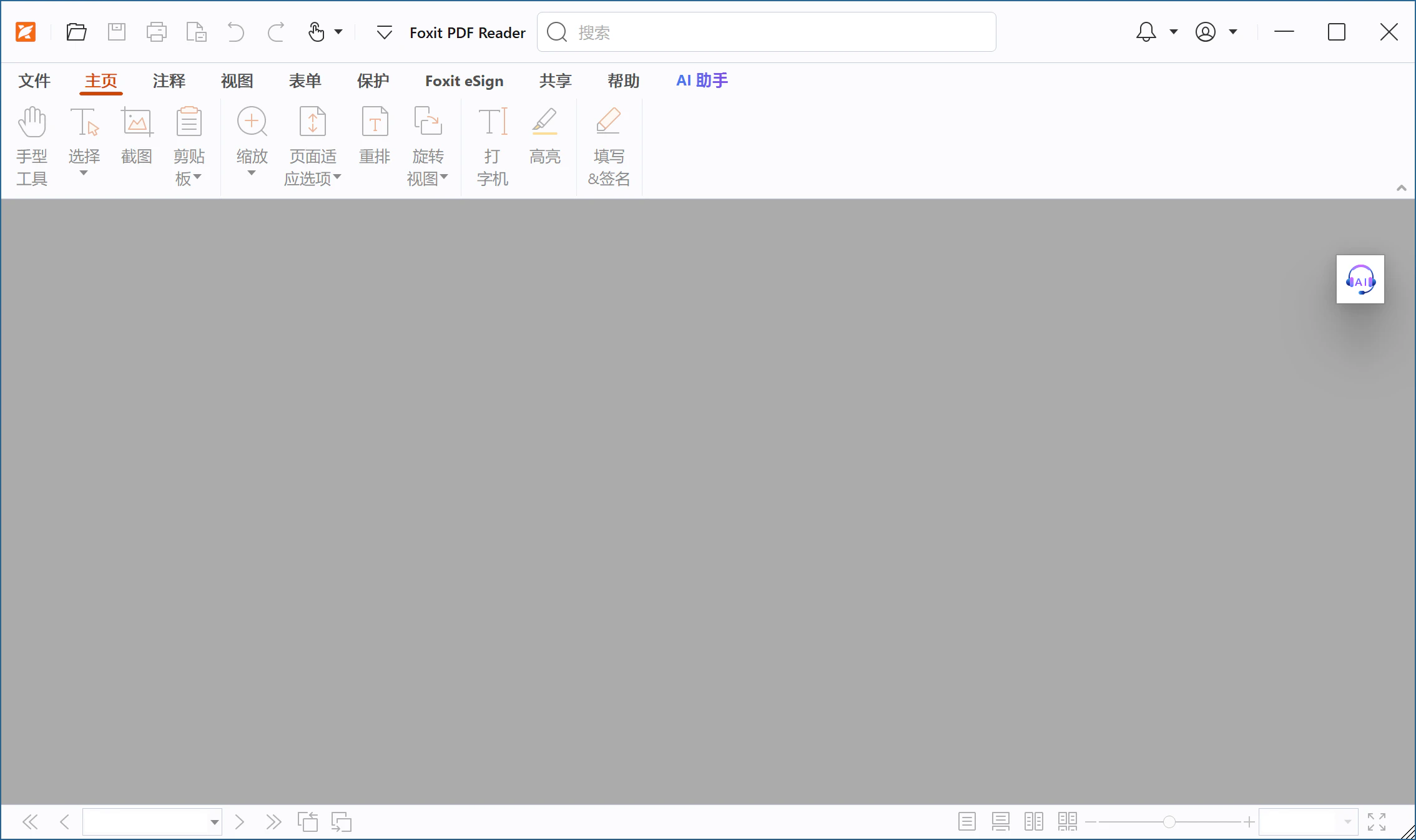
Task: Switch to the 帮助 tab
Action: click(624, 81)
